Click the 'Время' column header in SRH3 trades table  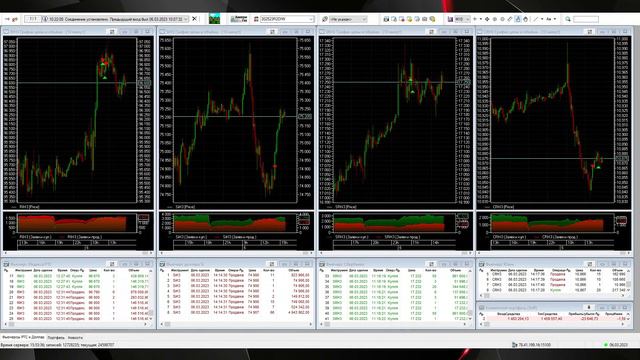pyautogui.click(x=378, y=270)
